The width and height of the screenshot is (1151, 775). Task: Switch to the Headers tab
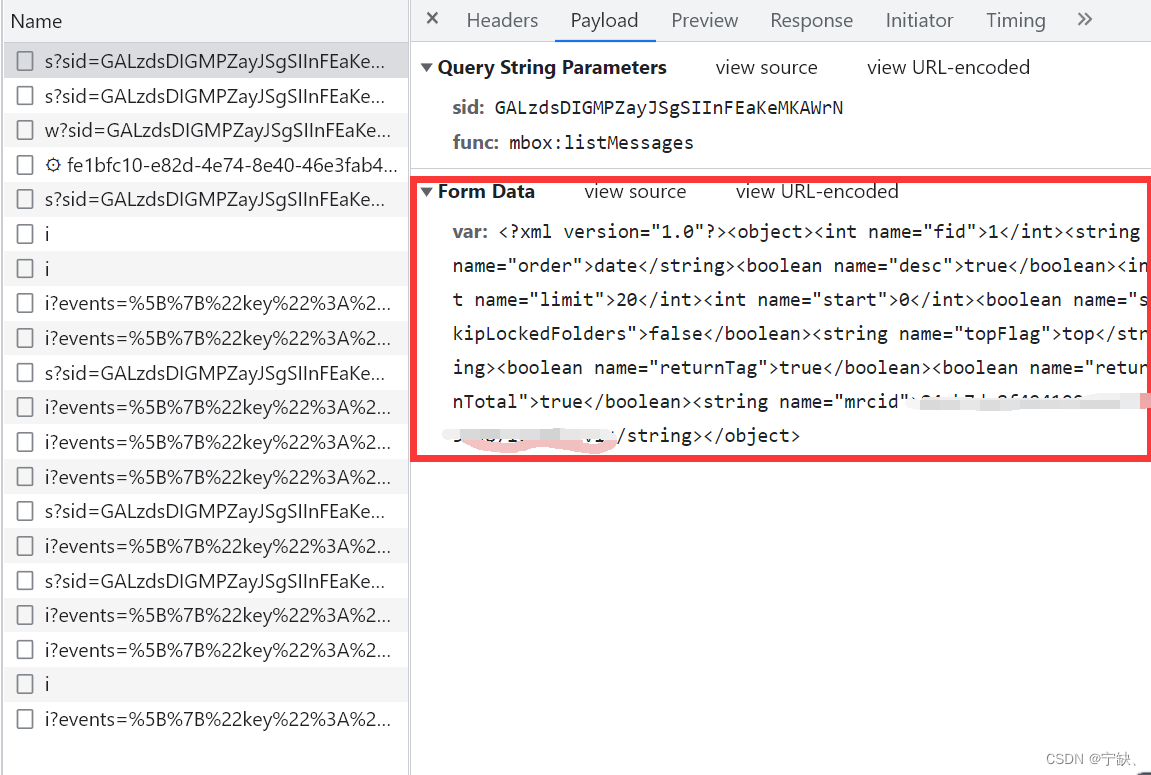pyautogui.click(x=502, y=20)
